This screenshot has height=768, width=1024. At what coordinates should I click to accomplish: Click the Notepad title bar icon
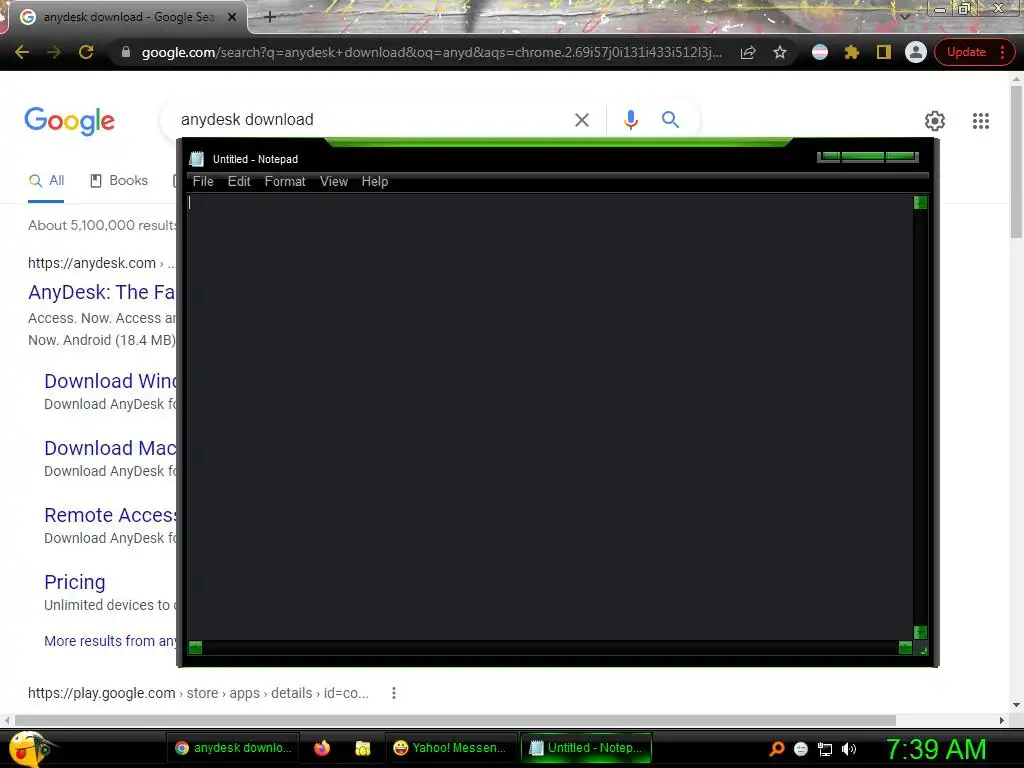[x=197, y=159]
